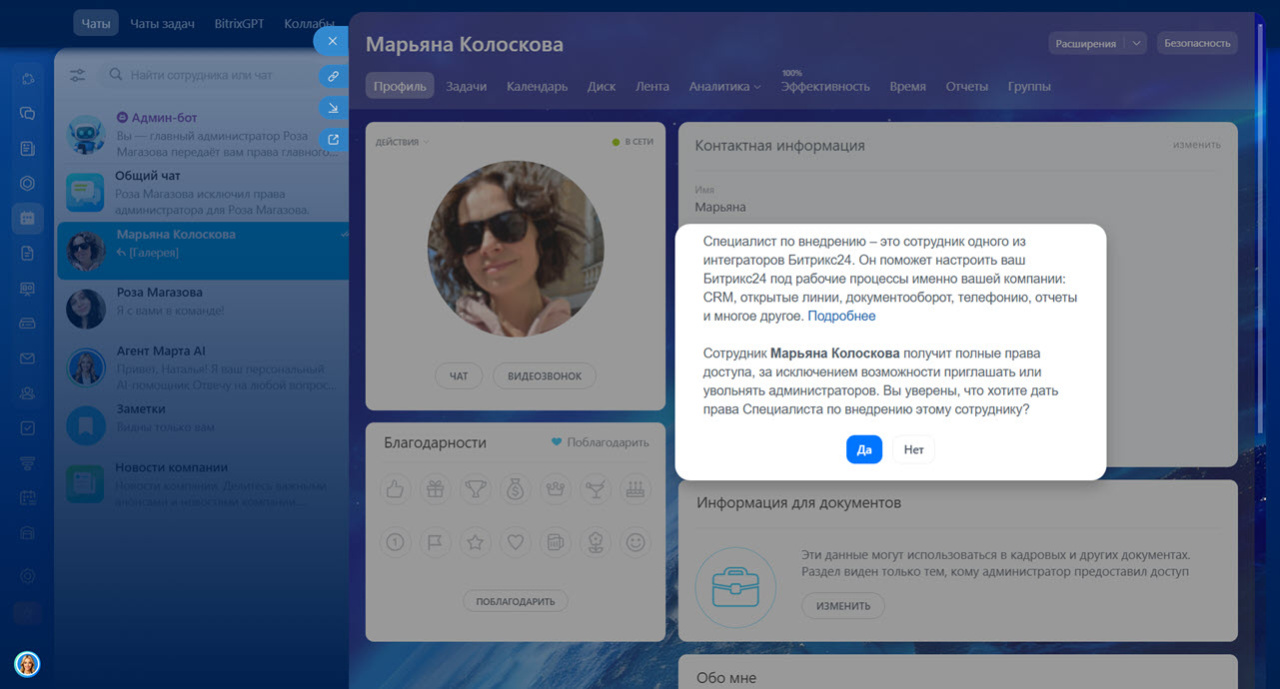This screenshot has height=689, width=1280.
Task: Decline with the Нет button
Action: click(x=913, y=450)
